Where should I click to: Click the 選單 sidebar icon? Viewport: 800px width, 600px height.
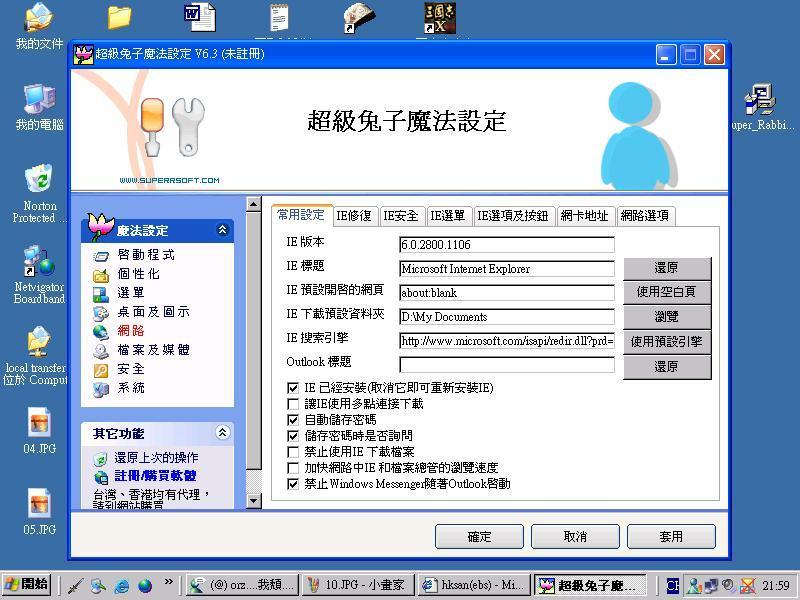[101, 294]
